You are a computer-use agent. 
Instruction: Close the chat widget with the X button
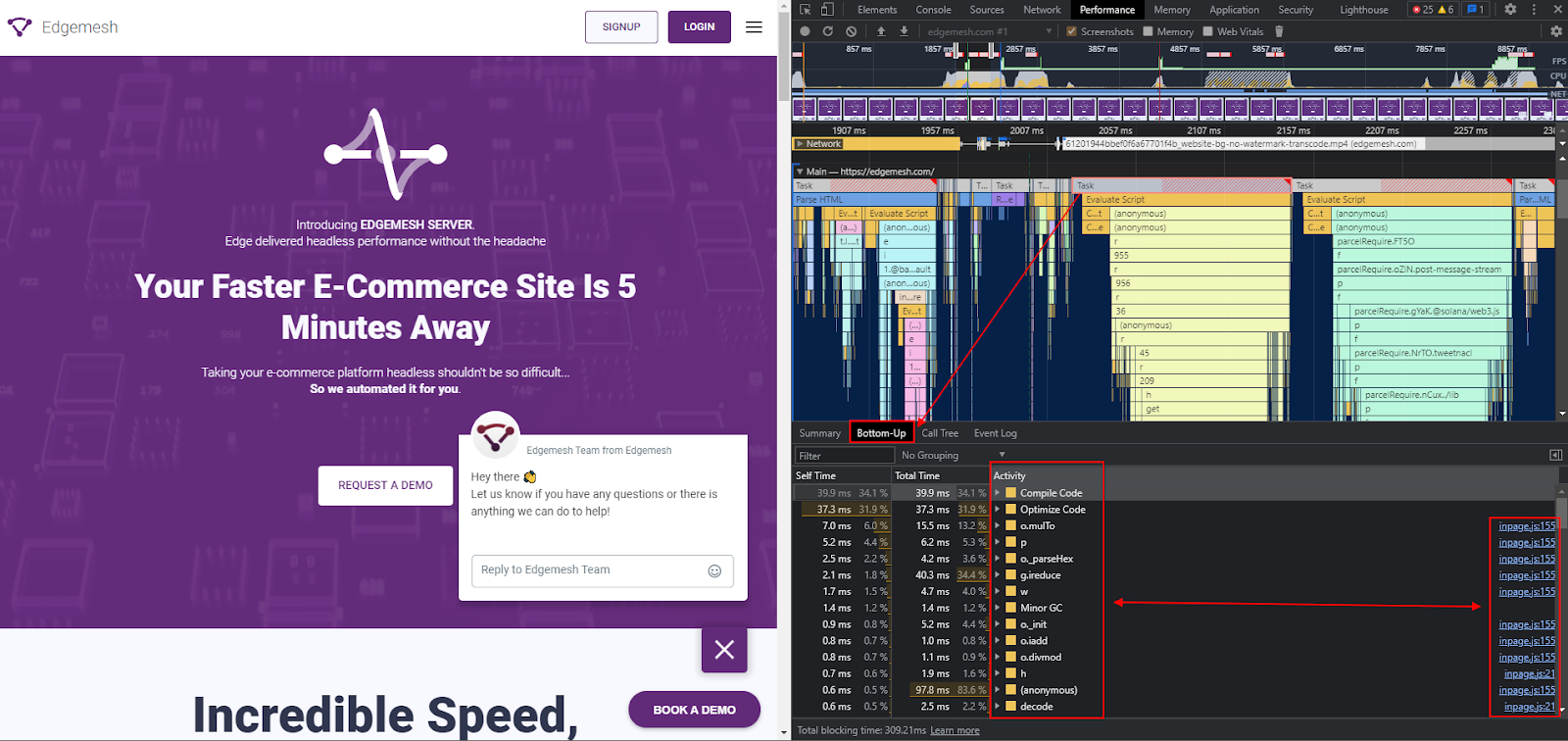click(724, 649)
